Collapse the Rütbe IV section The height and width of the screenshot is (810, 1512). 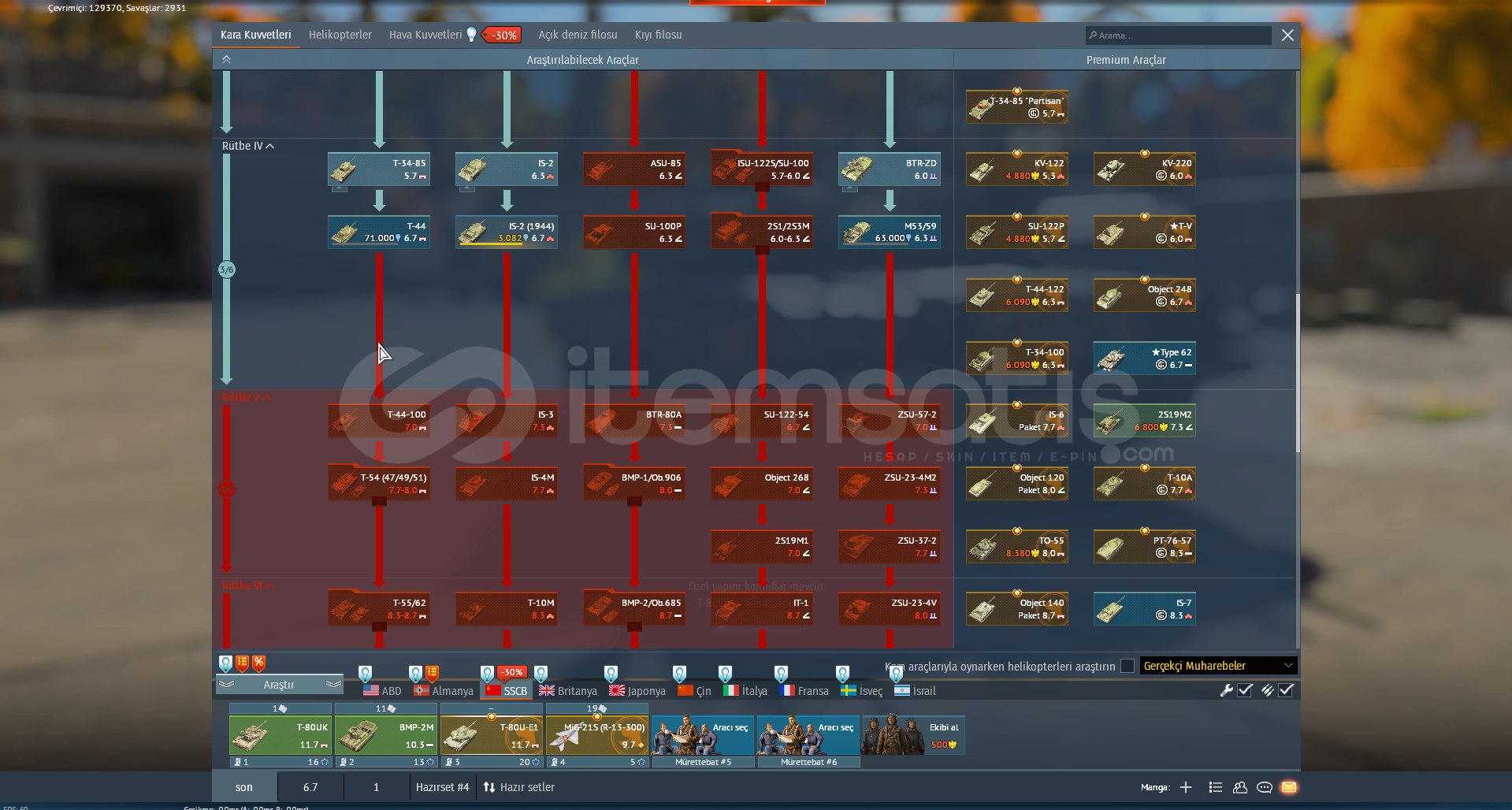coord(247,146)
